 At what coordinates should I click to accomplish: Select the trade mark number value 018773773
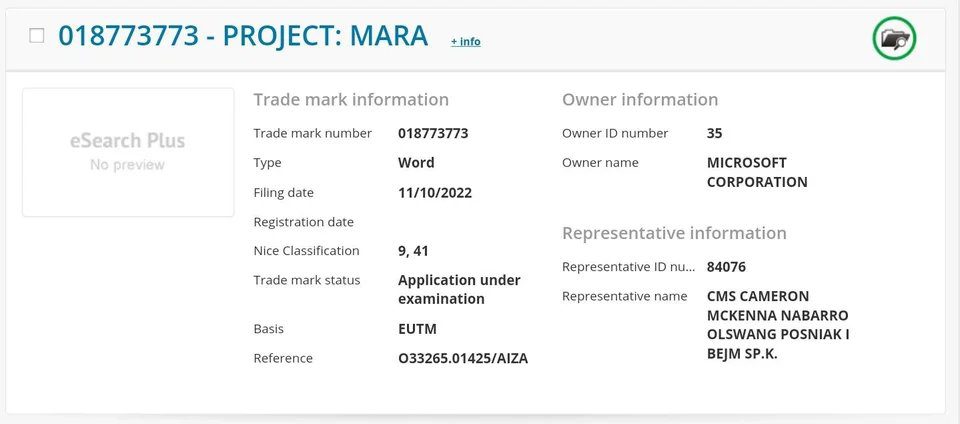(x=433, y=133)
